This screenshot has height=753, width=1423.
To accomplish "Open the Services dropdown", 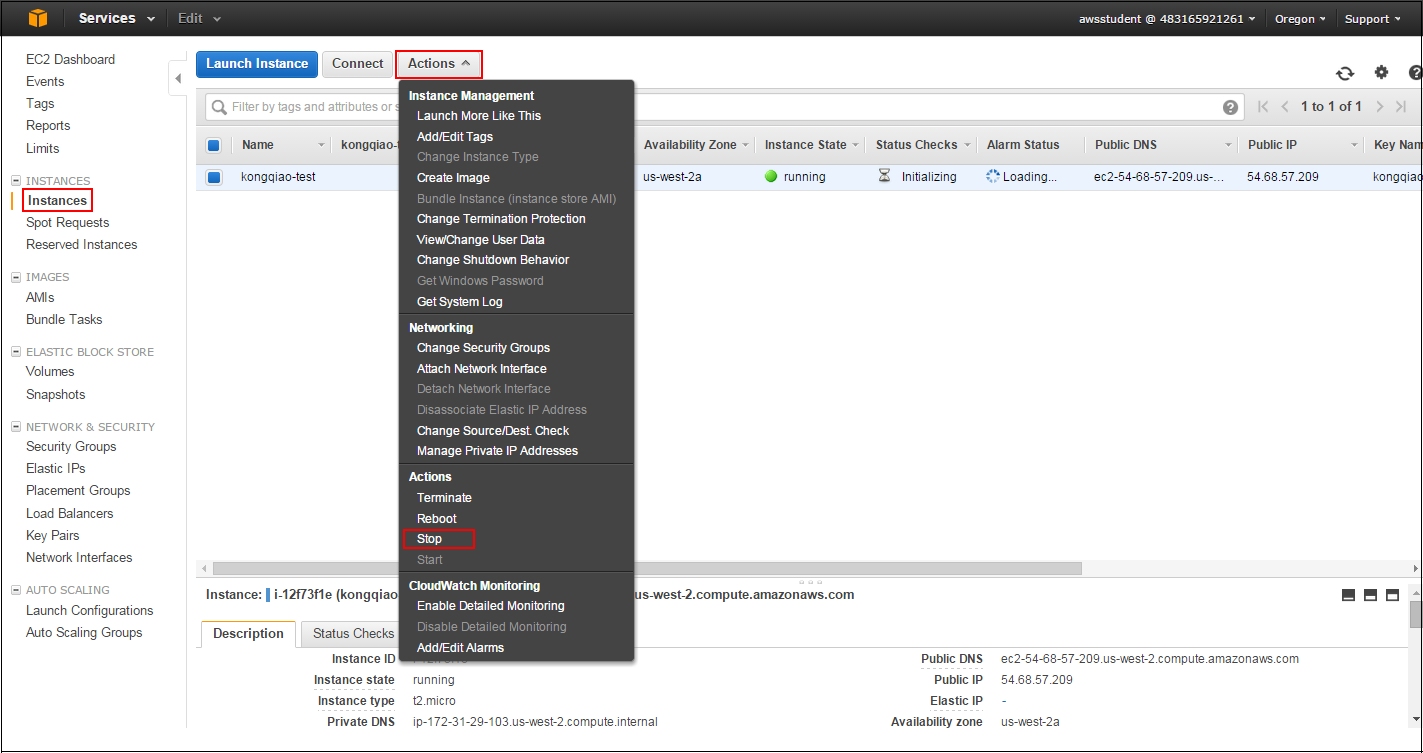I will [x=117, y=18].
